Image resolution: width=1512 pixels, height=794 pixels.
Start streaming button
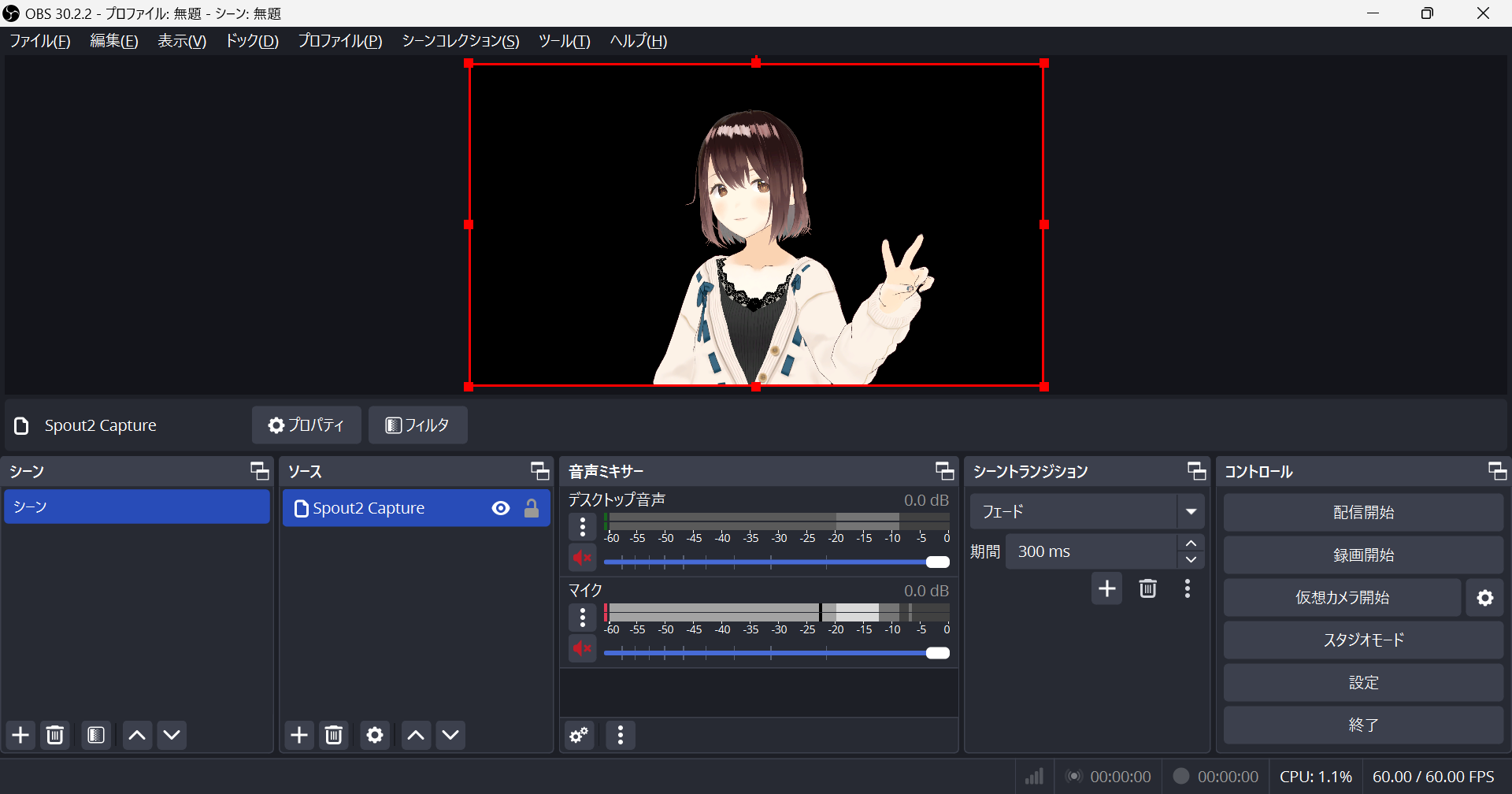(1363, 513)
